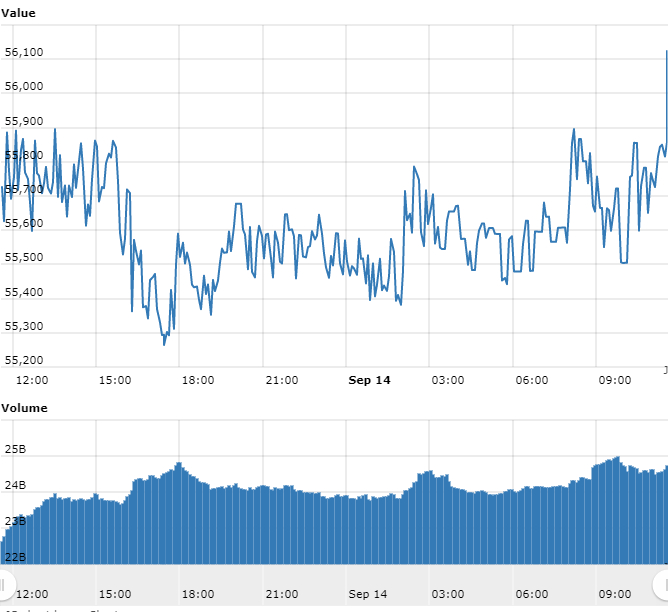Click the 24B volume axis label

[x=15, y=485]
